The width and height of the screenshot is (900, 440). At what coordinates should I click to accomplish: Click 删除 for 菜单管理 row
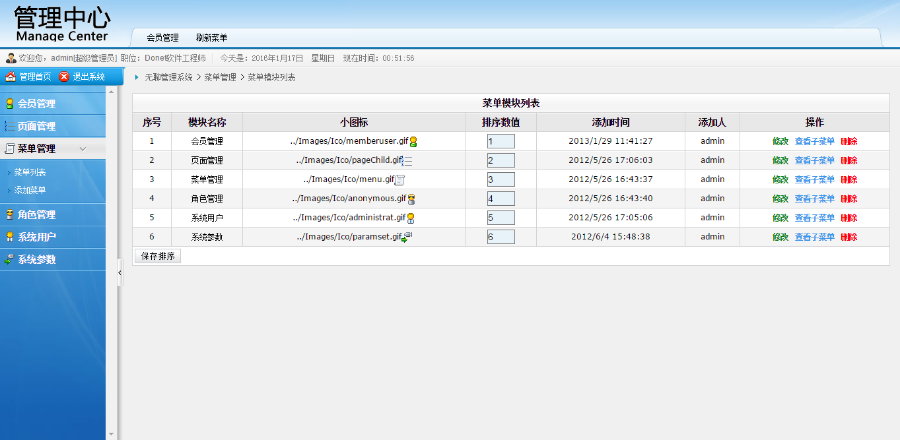pos(849,180)
